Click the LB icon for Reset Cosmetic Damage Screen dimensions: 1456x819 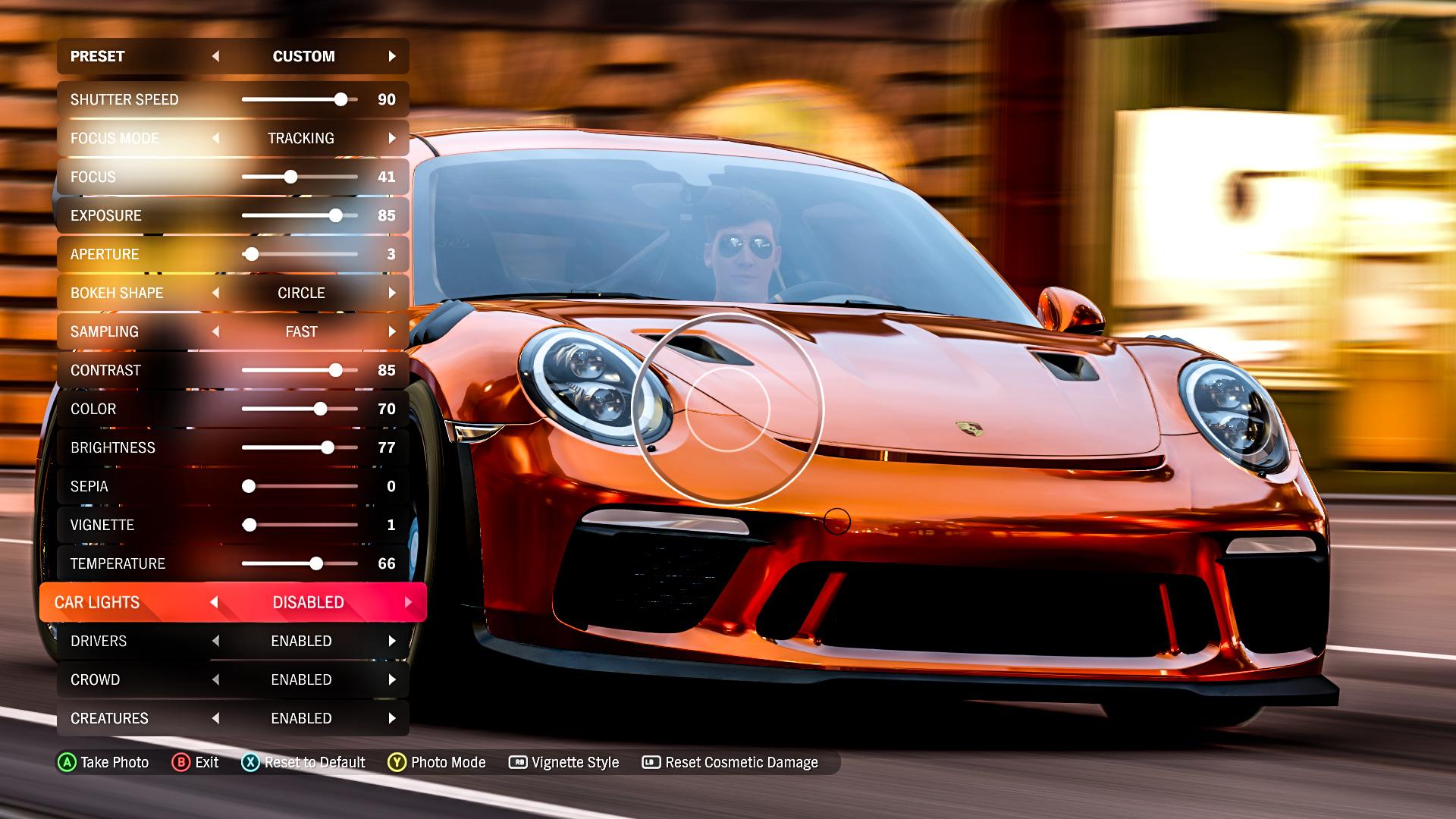click(x=651, y=762)
